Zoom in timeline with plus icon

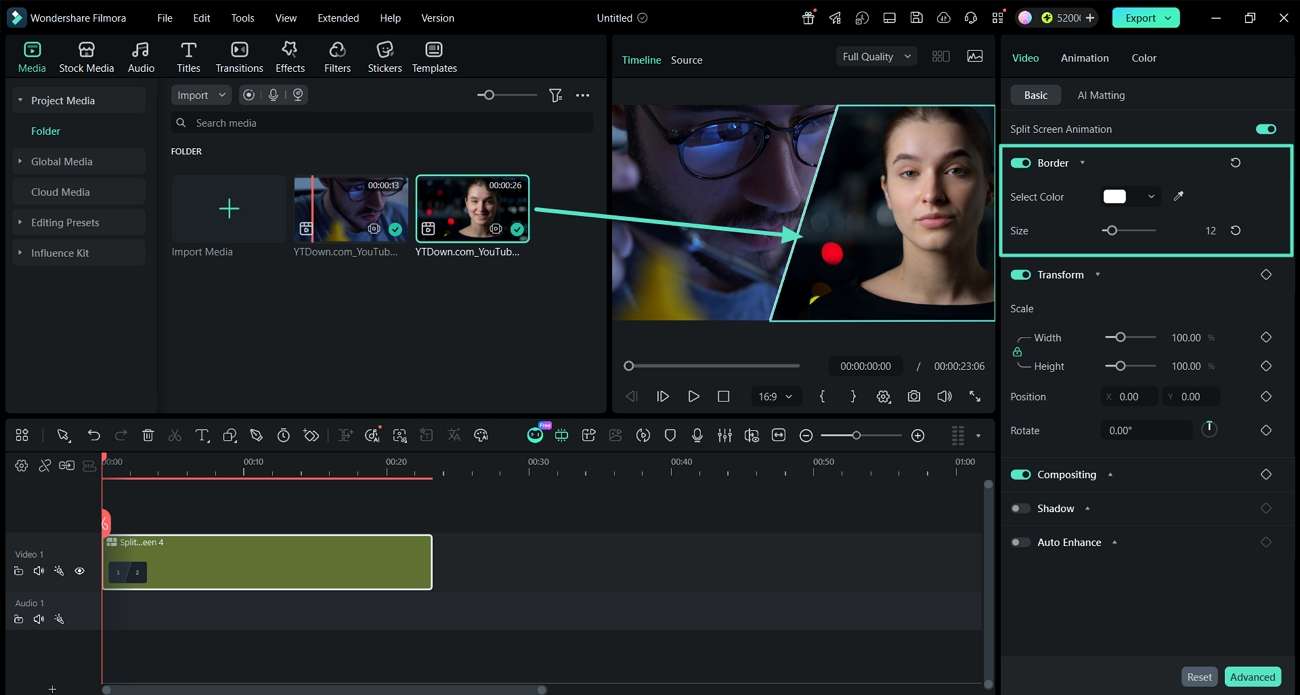click(918, 435)
